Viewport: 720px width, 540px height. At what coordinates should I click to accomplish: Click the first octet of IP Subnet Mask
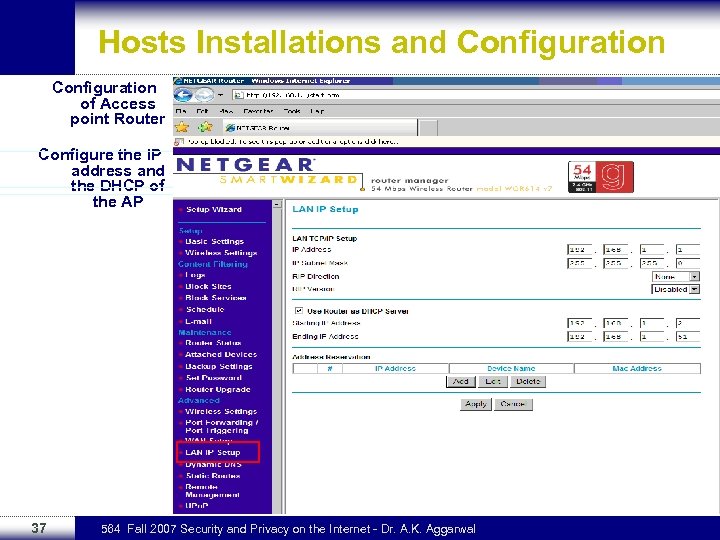pos(579,263)
